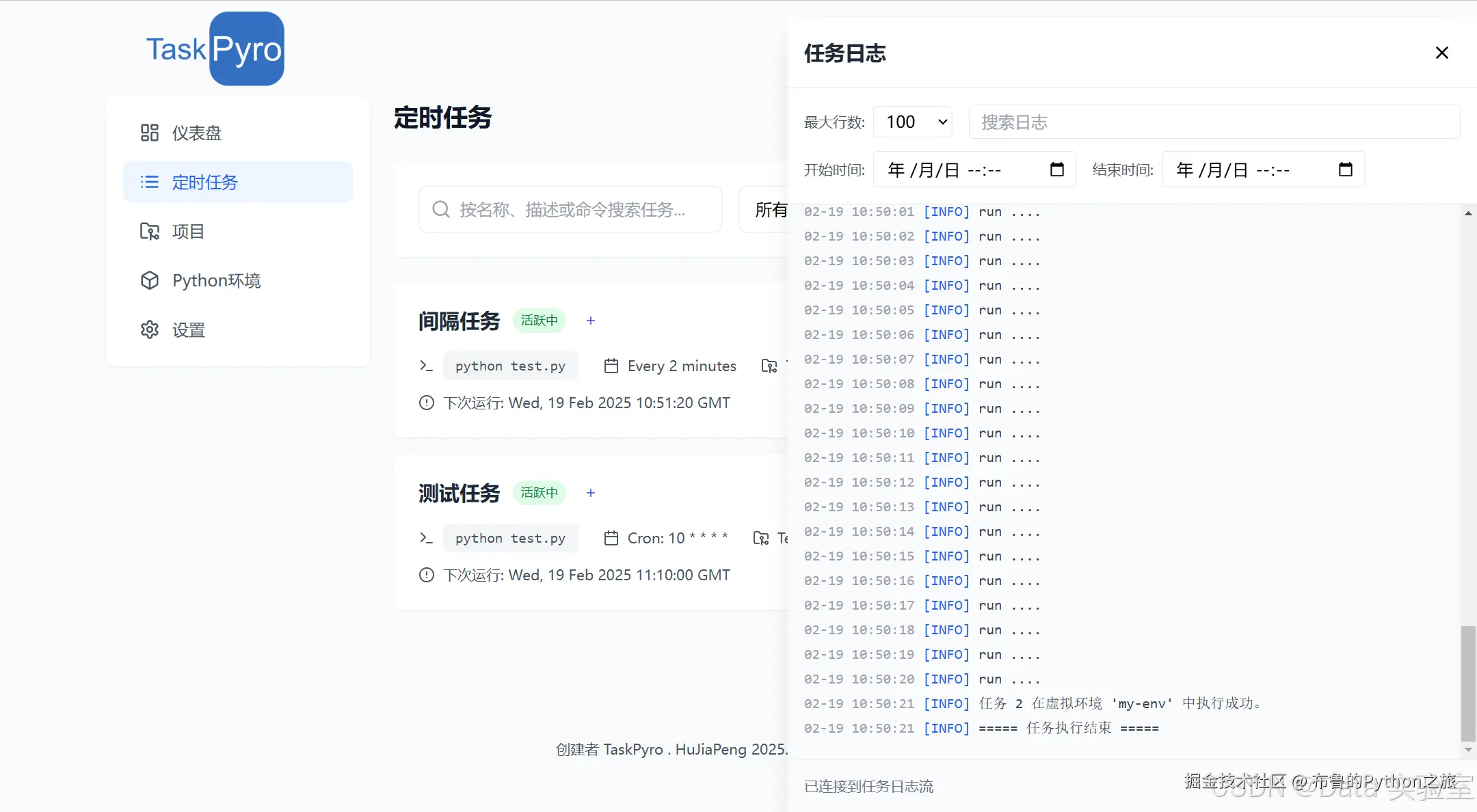1477x812 pixels.
Task: Click the 设置 gear icon
Action: pos(150,329)
